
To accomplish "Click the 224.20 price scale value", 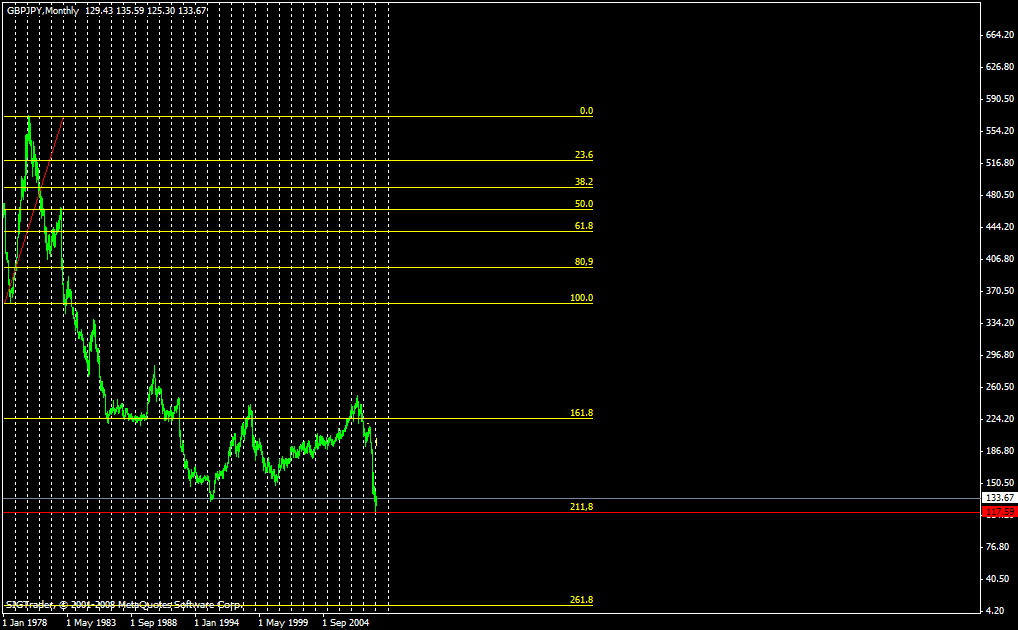I will [1000, 419].
